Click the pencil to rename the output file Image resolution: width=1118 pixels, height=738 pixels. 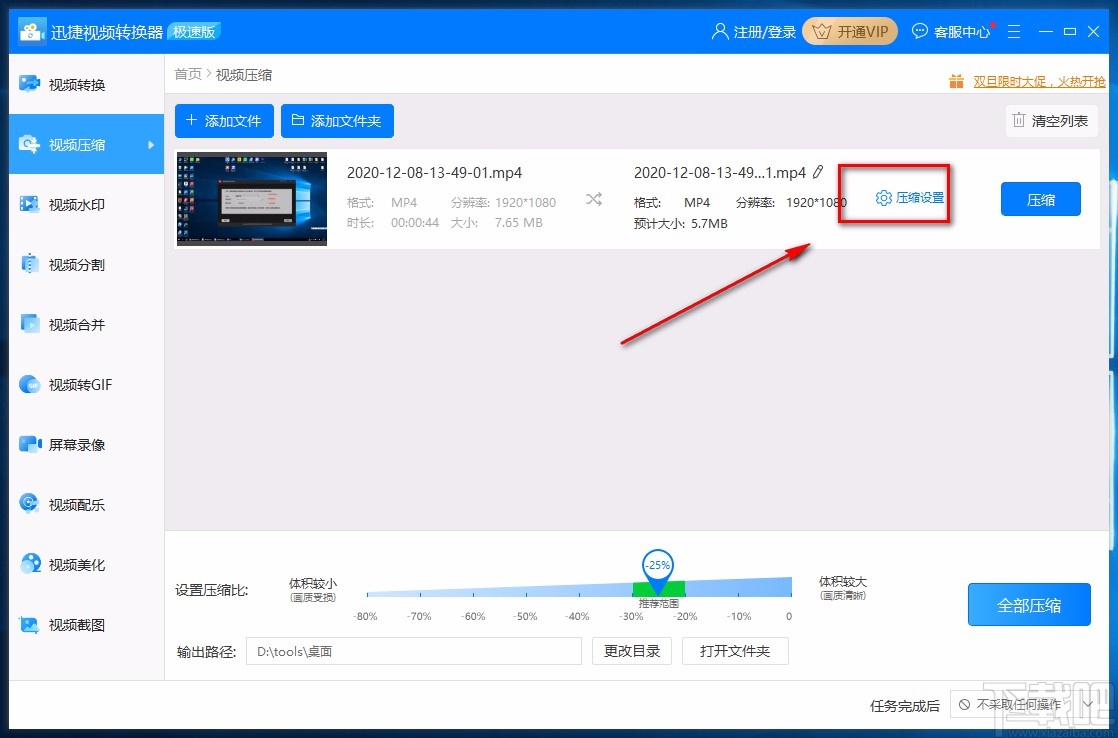click(x=818, y=172)
